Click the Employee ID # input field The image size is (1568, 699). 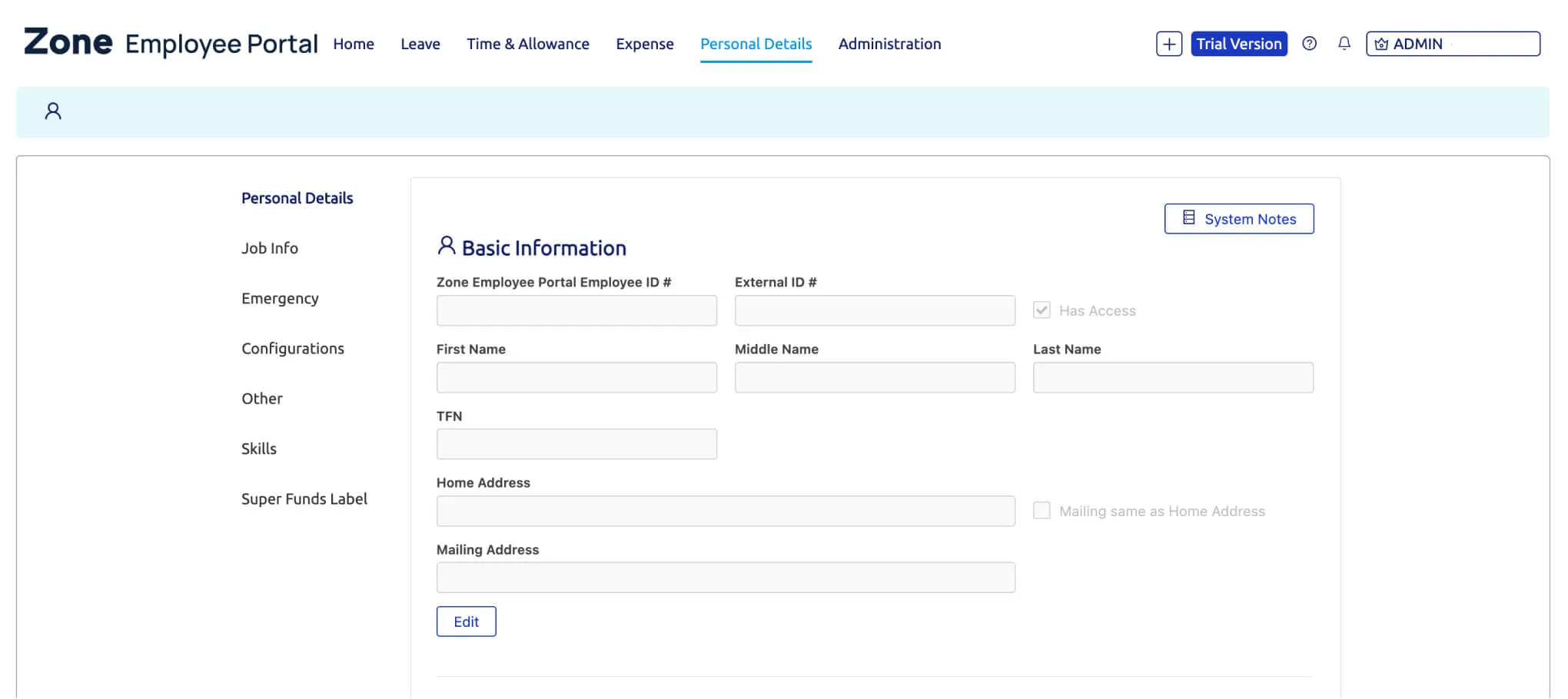pos(576,310)
